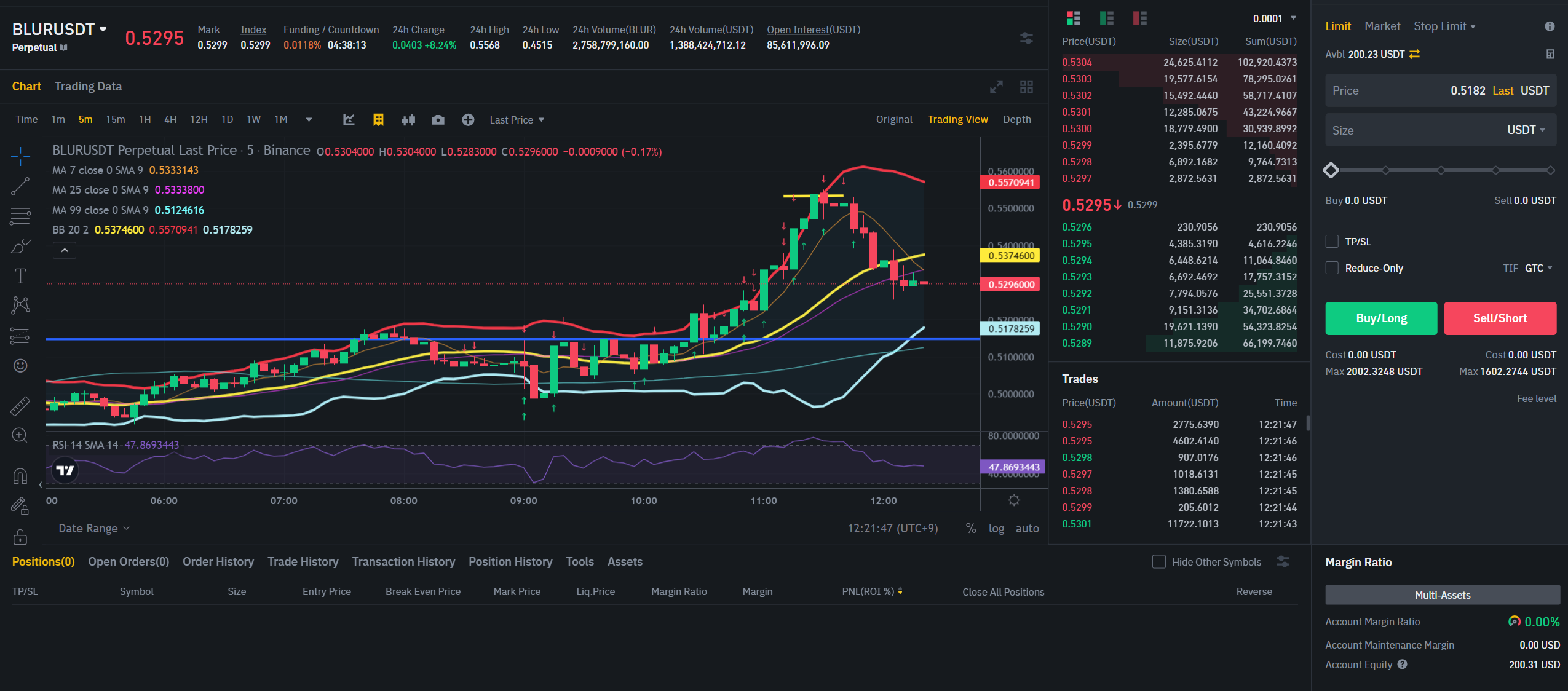
Task: Select the Text drawing tool
Action: (x=20, y=276)
